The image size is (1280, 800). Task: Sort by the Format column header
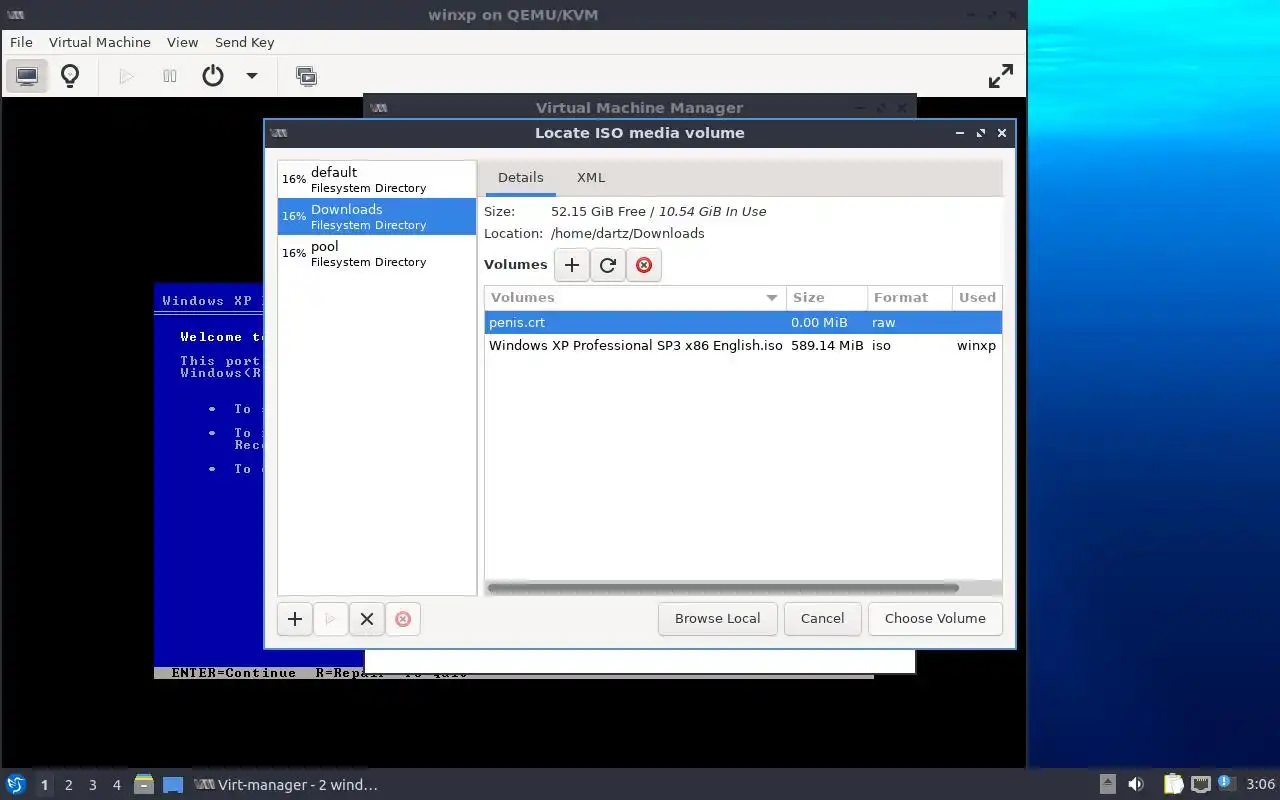pos(909,297)
